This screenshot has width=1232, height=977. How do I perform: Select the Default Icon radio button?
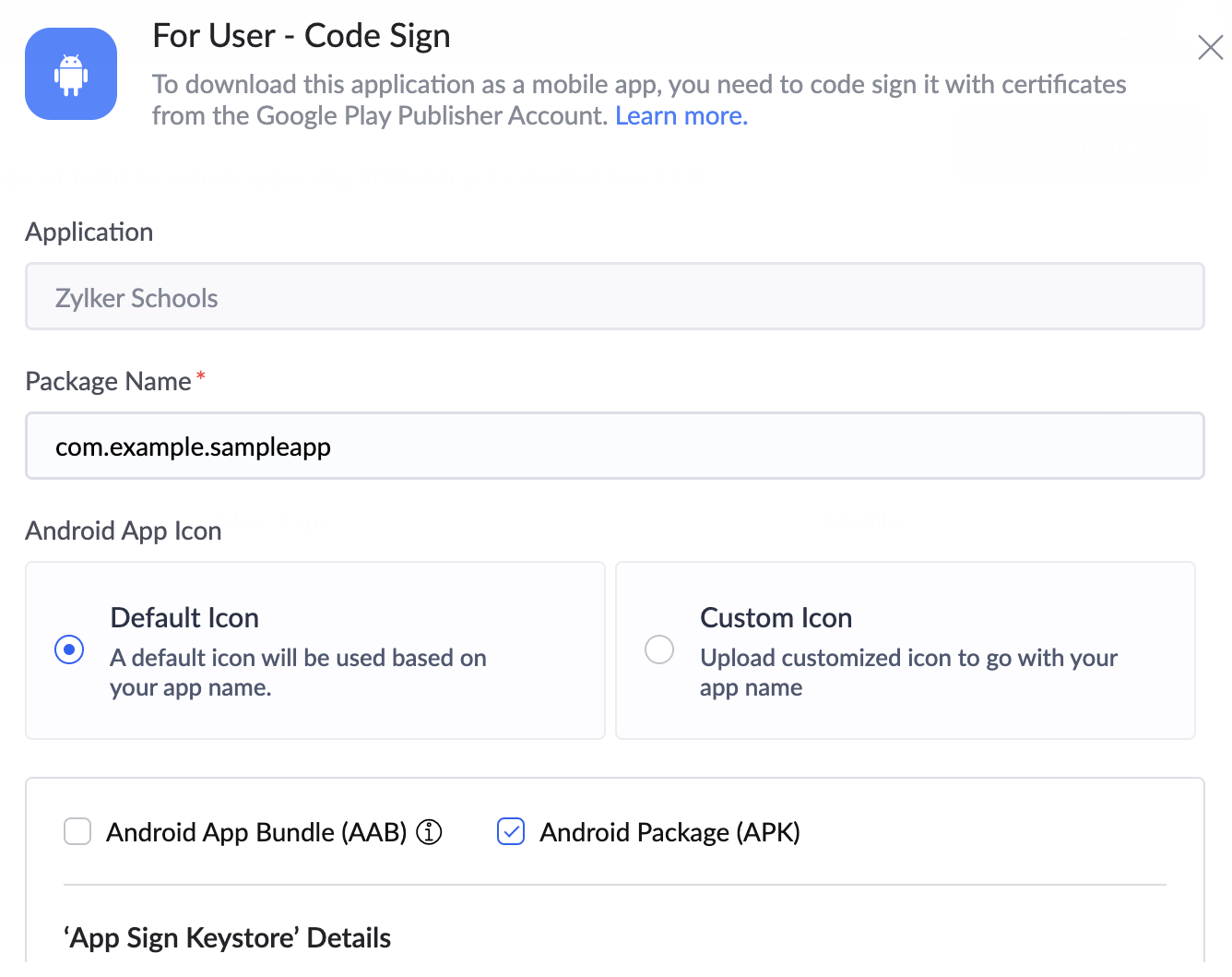pos(69,649)
